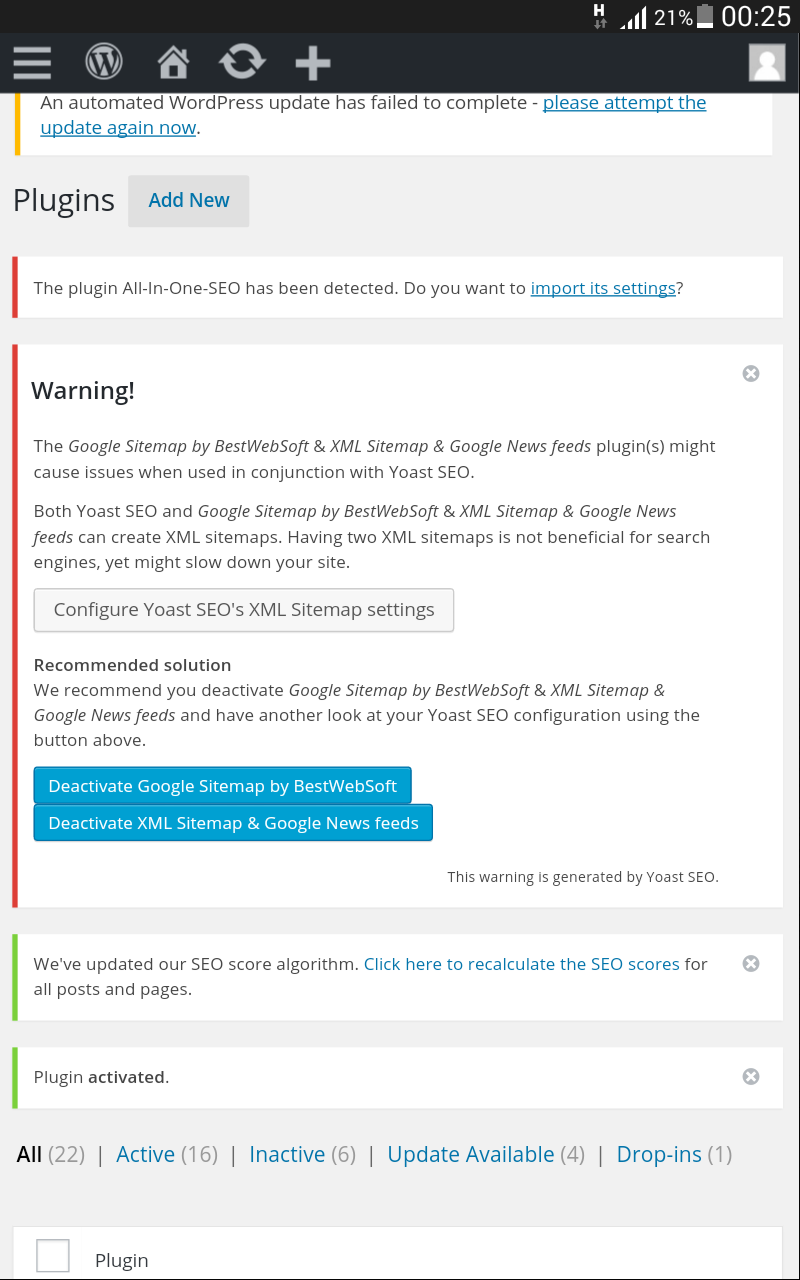Screen dimensions: 800x1280
Task: Deactivate XML Sitemap & Google News feeds
Action: coord(233,823)
